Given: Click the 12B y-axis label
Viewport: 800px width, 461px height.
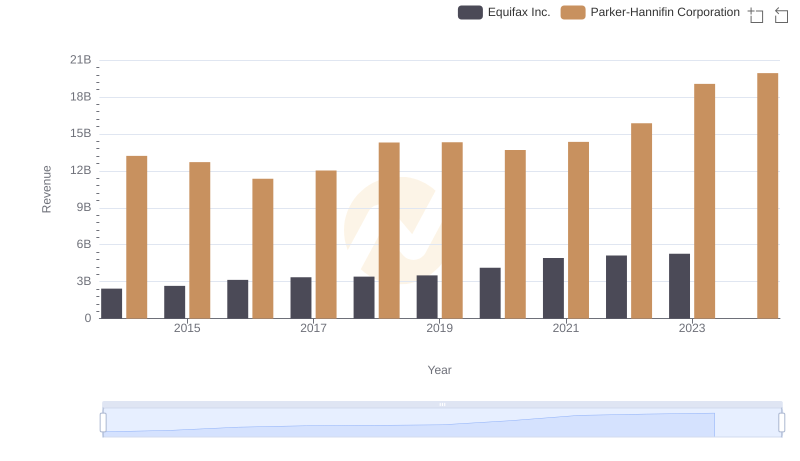Looking at the screenshot, I should coord(81,170).
